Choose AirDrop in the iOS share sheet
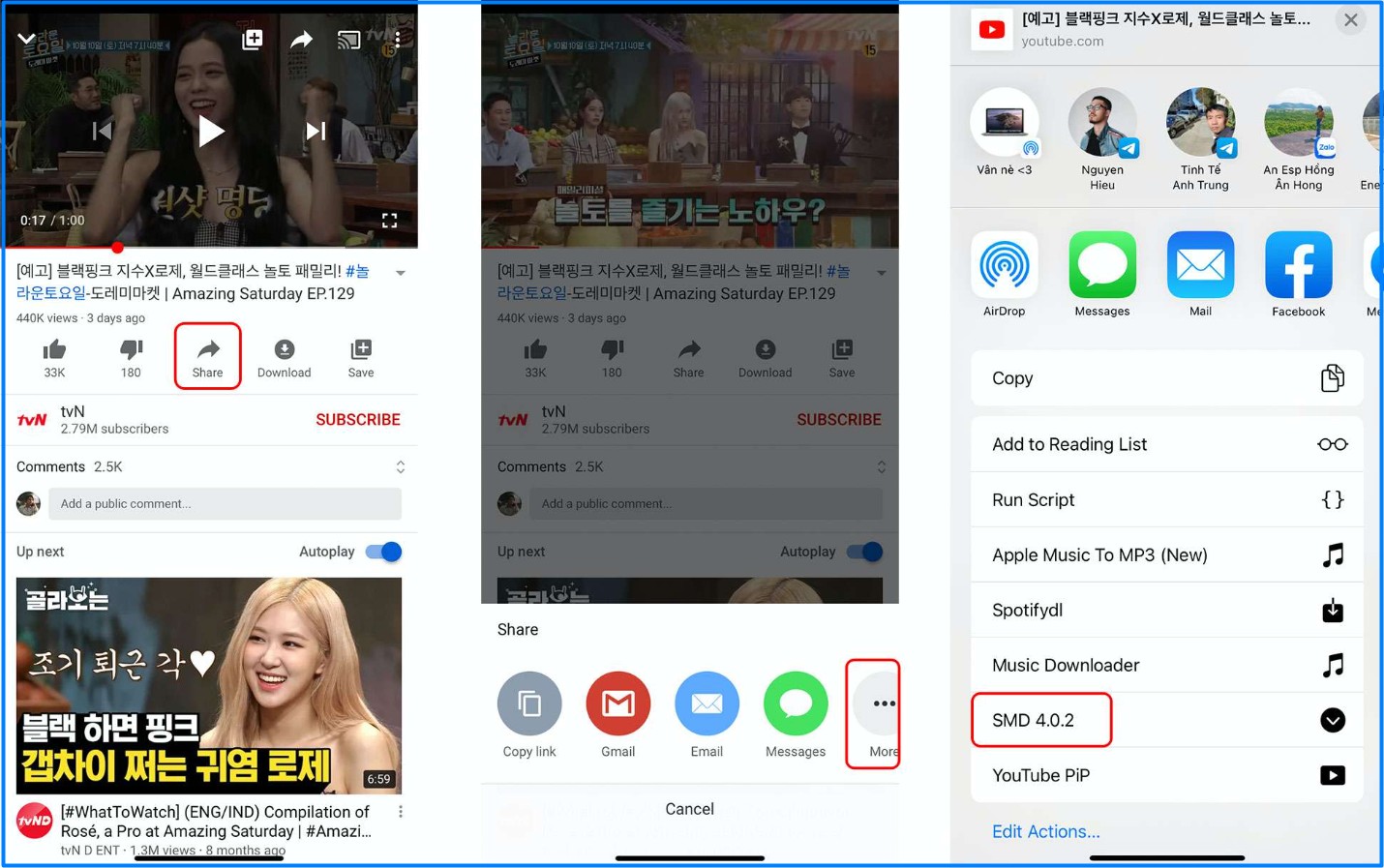Image resolution: width=1384 pixels, height=868 pixels. coord(1004,265)
